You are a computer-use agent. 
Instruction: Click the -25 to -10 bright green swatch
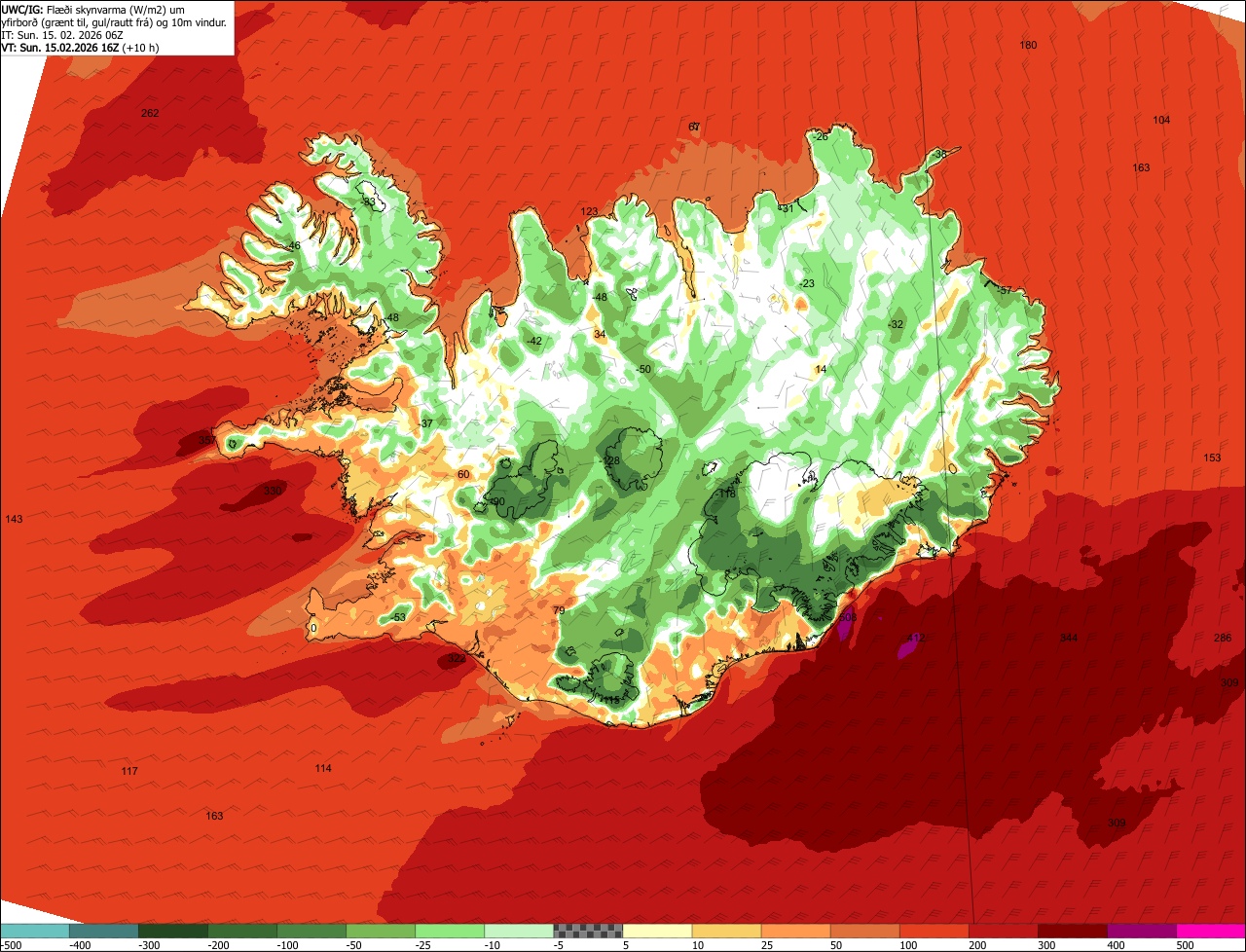pyautogui.click(x=450, y=931)
